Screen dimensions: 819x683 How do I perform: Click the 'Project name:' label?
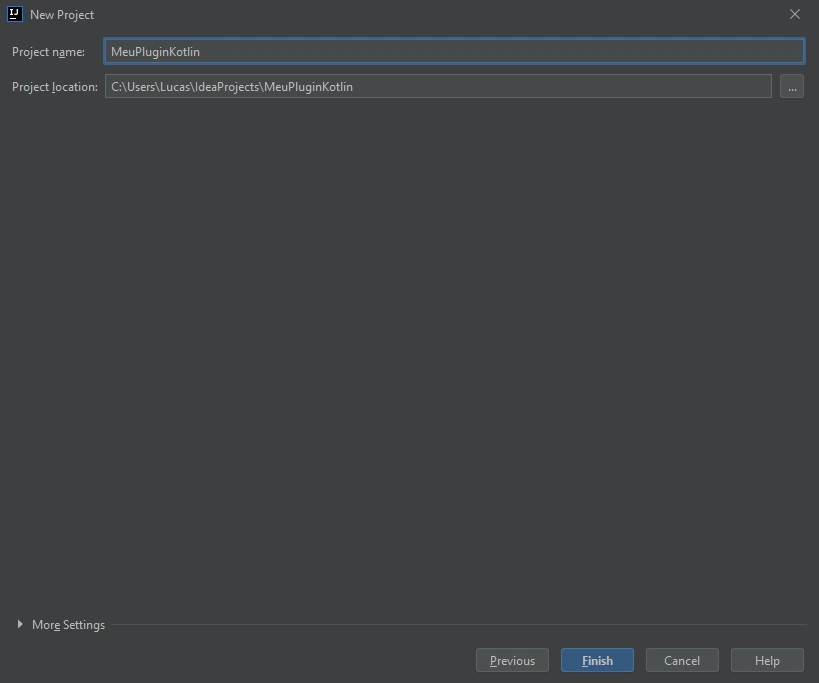pyautogui.click(x=48, y=52)
